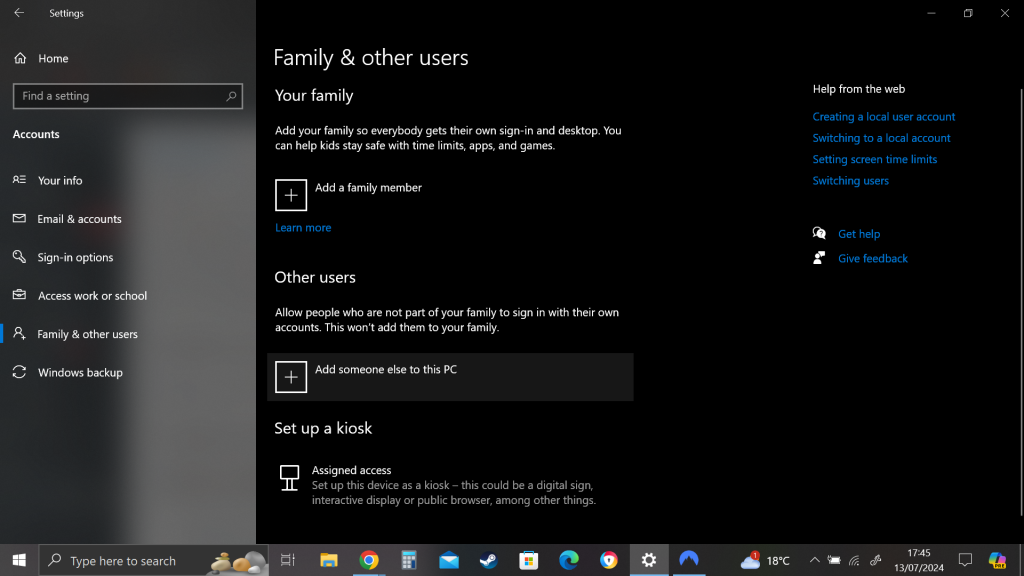
Task: Show hidden system tray icons
Action: pos(814,560)
